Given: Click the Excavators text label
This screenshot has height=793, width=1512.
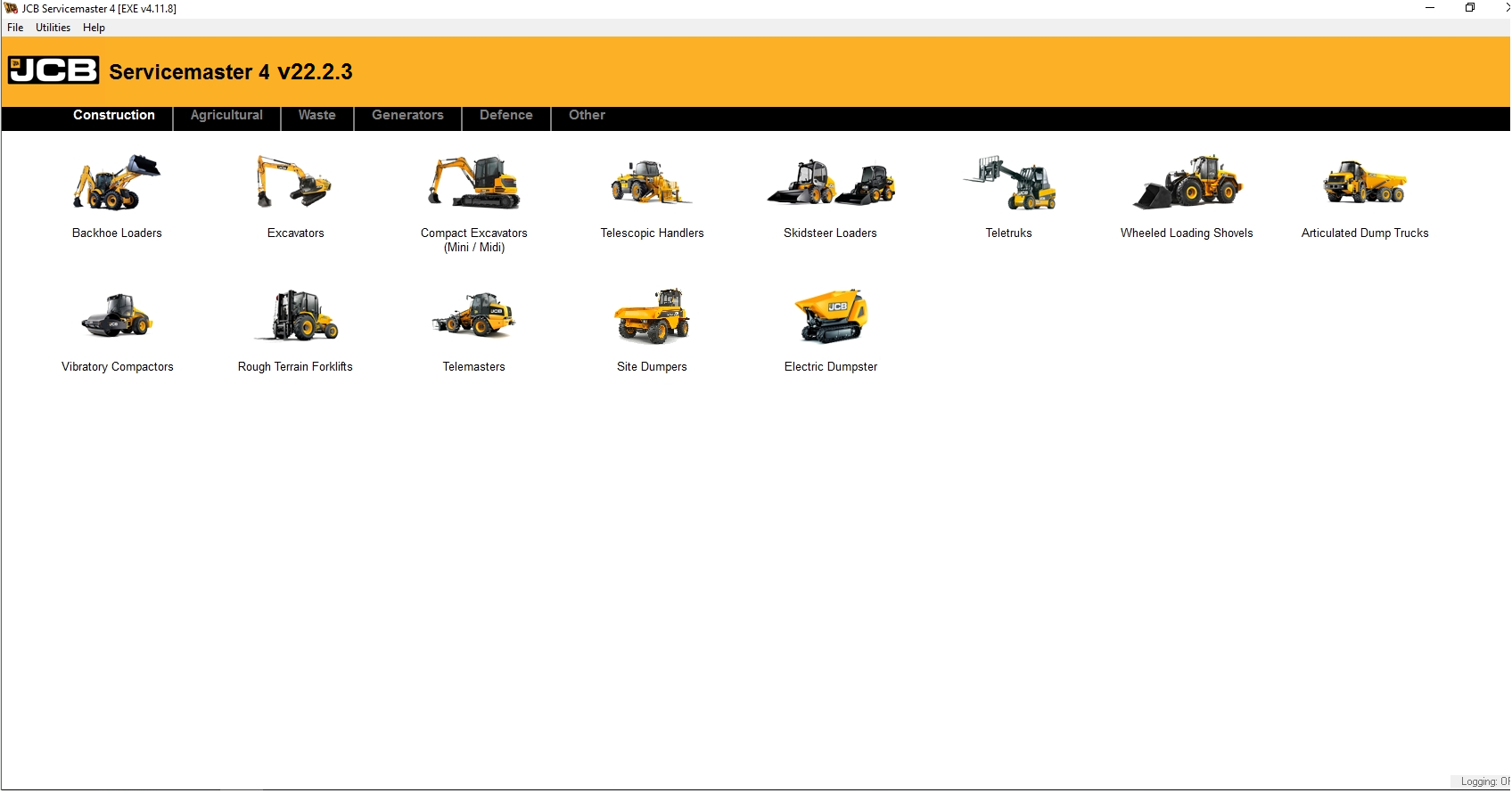Looking at the screenshot, I should 296,233.
